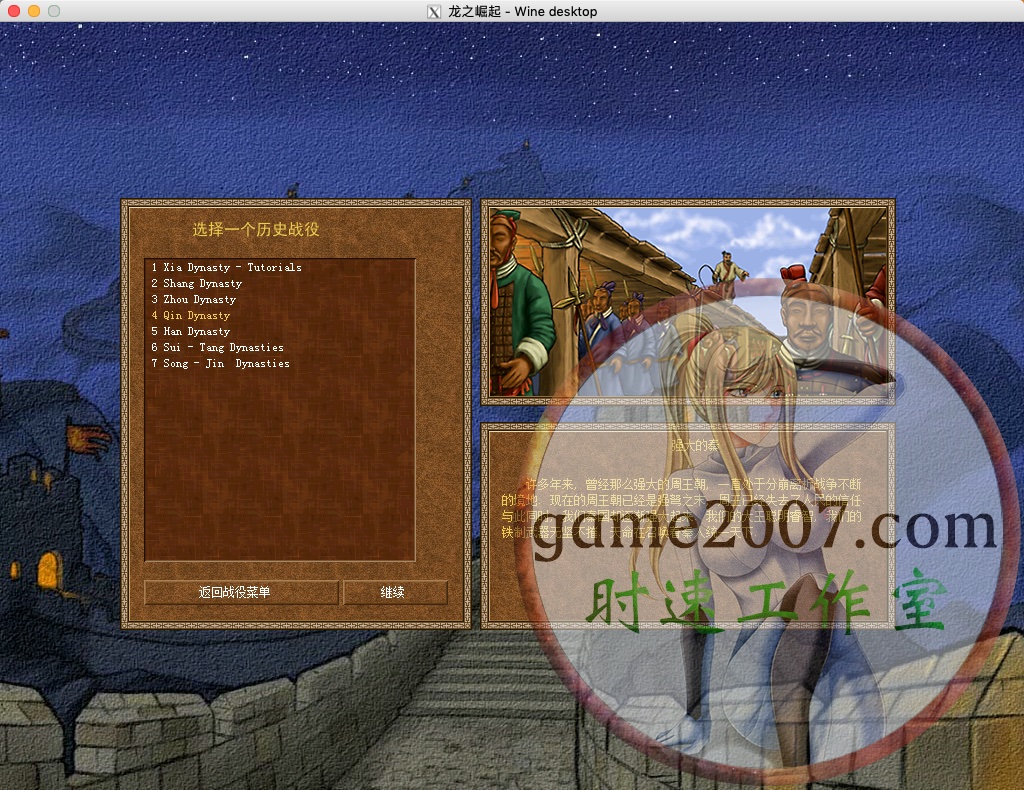Image resolution: width=1024 pixels, height=790 pixels.
Task: Click the 返回战役菜单 button
Action: pos(241,592)
